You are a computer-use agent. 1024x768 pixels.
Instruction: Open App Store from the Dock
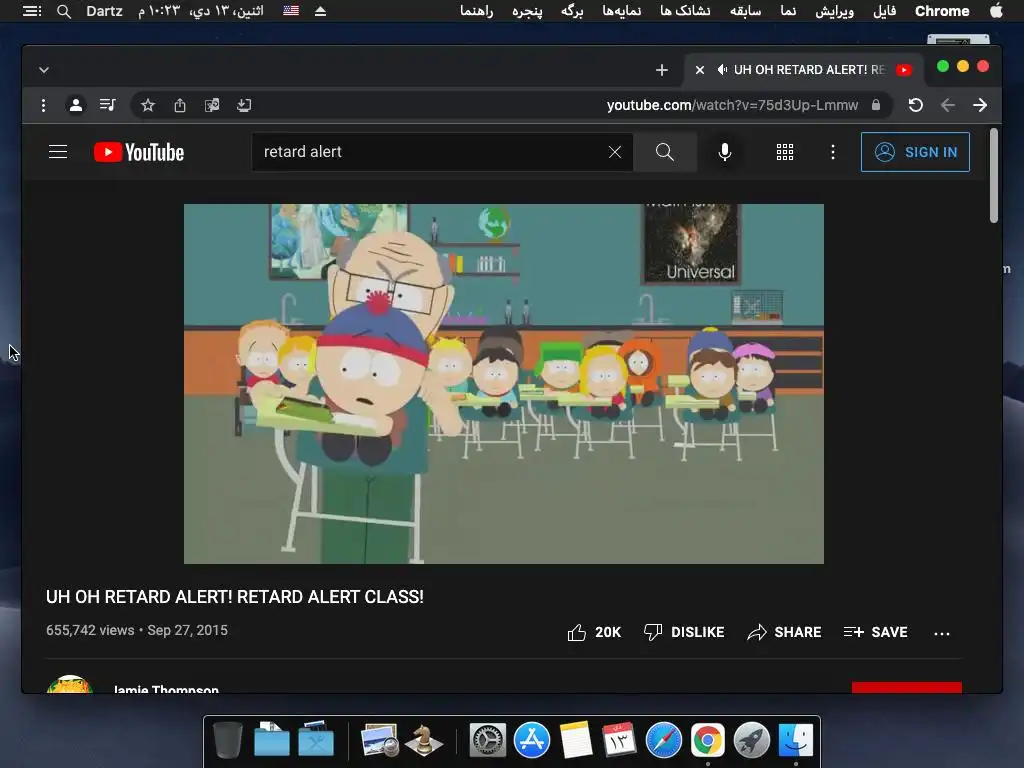[x=532, y=741]
